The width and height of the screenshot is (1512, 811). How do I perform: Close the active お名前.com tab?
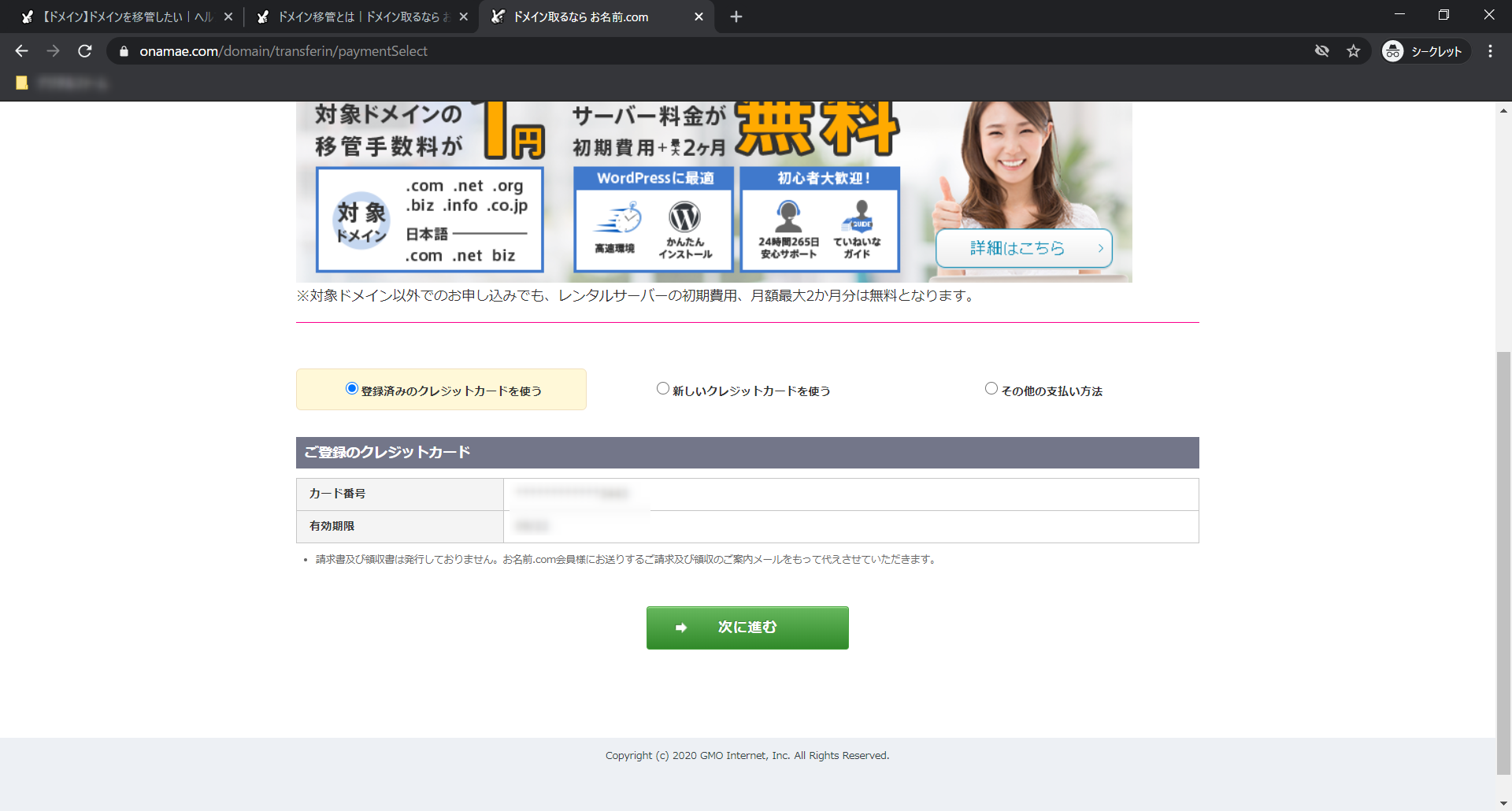pyautogui.click(x=699, y=17)
